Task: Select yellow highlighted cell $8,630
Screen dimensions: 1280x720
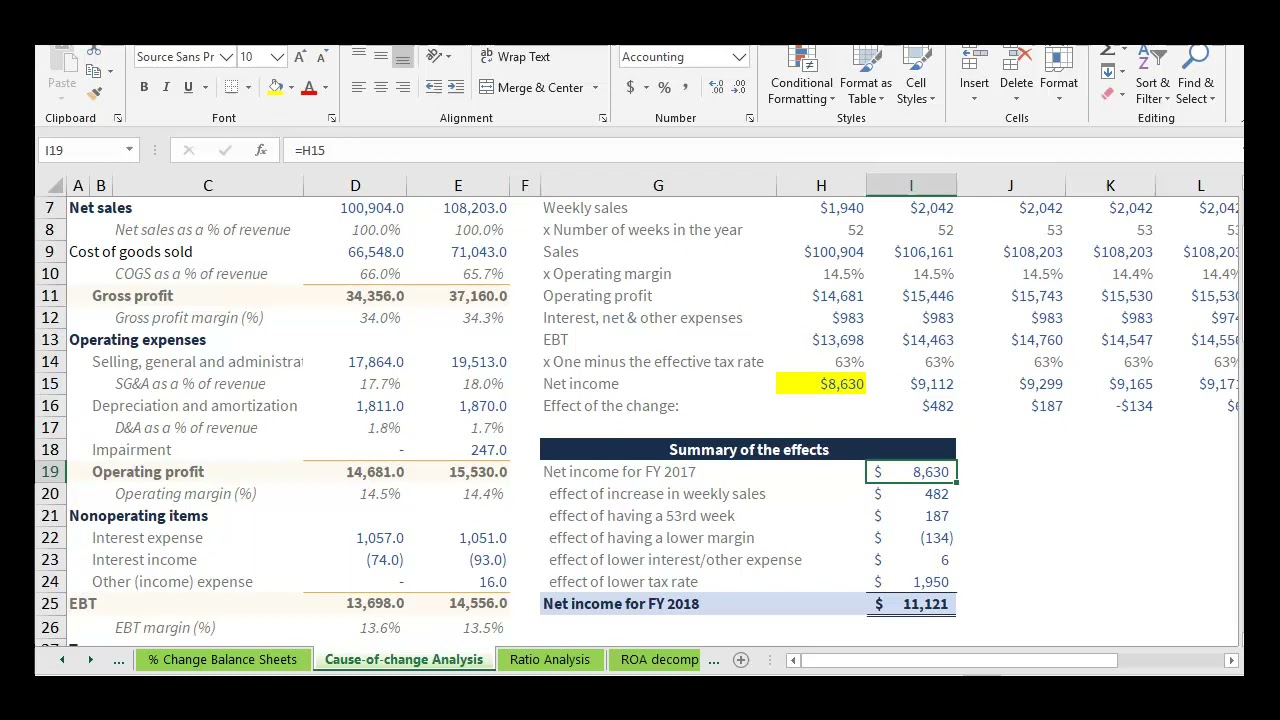Action: (821, 384)
